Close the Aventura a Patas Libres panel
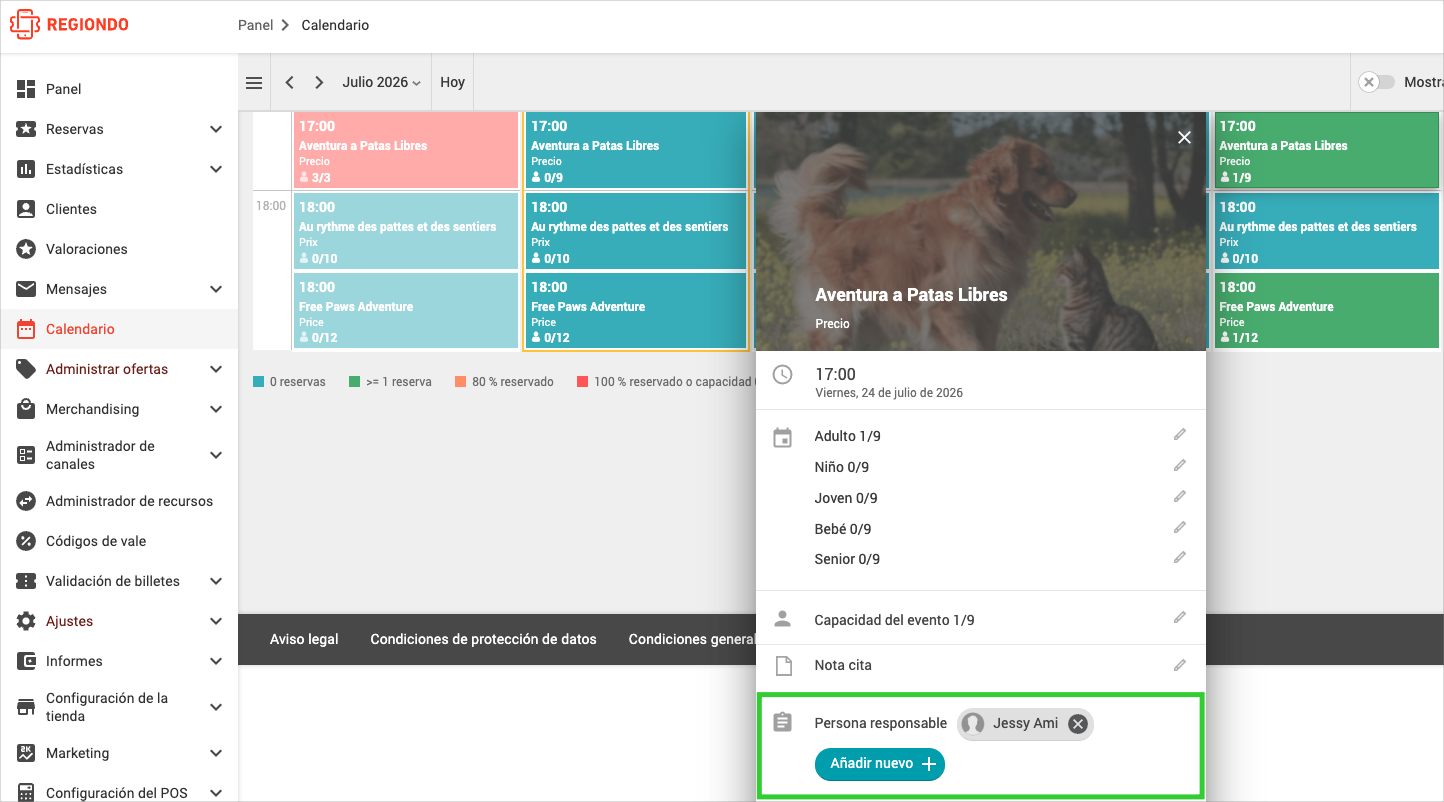The height and width of the screenshot is (802, 1444). point(1184,137)
